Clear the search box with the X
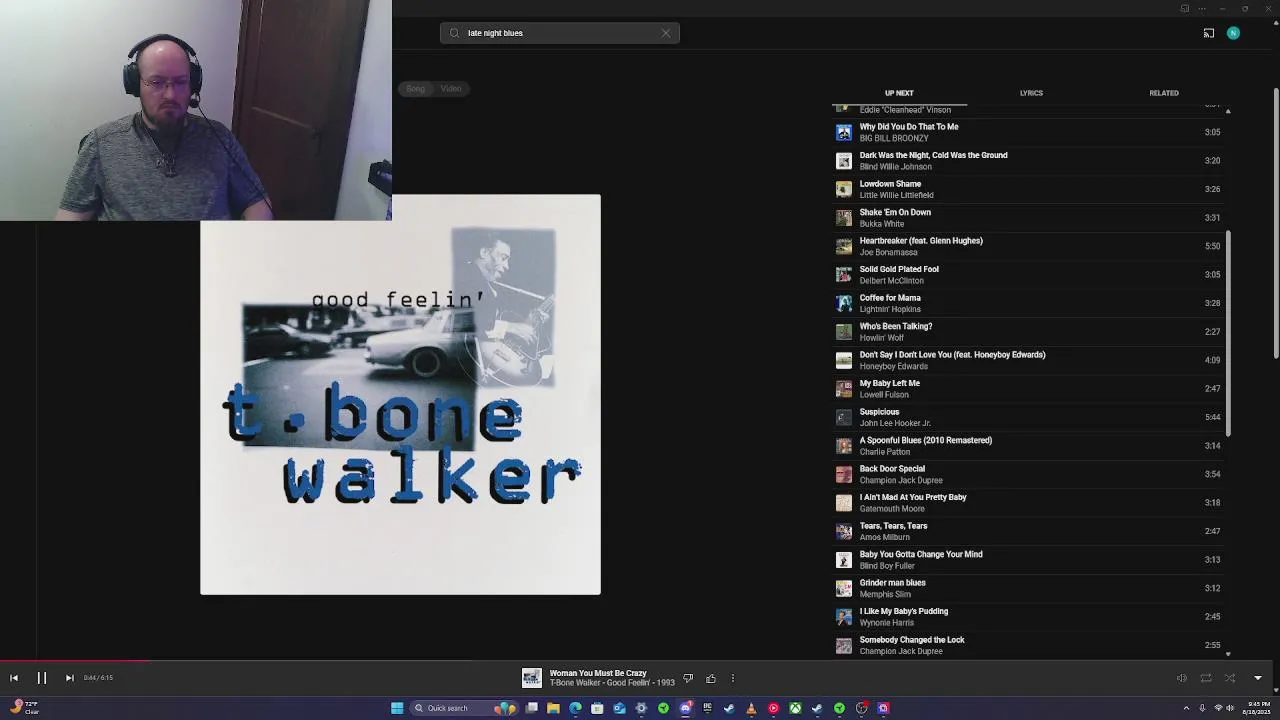 666,33
